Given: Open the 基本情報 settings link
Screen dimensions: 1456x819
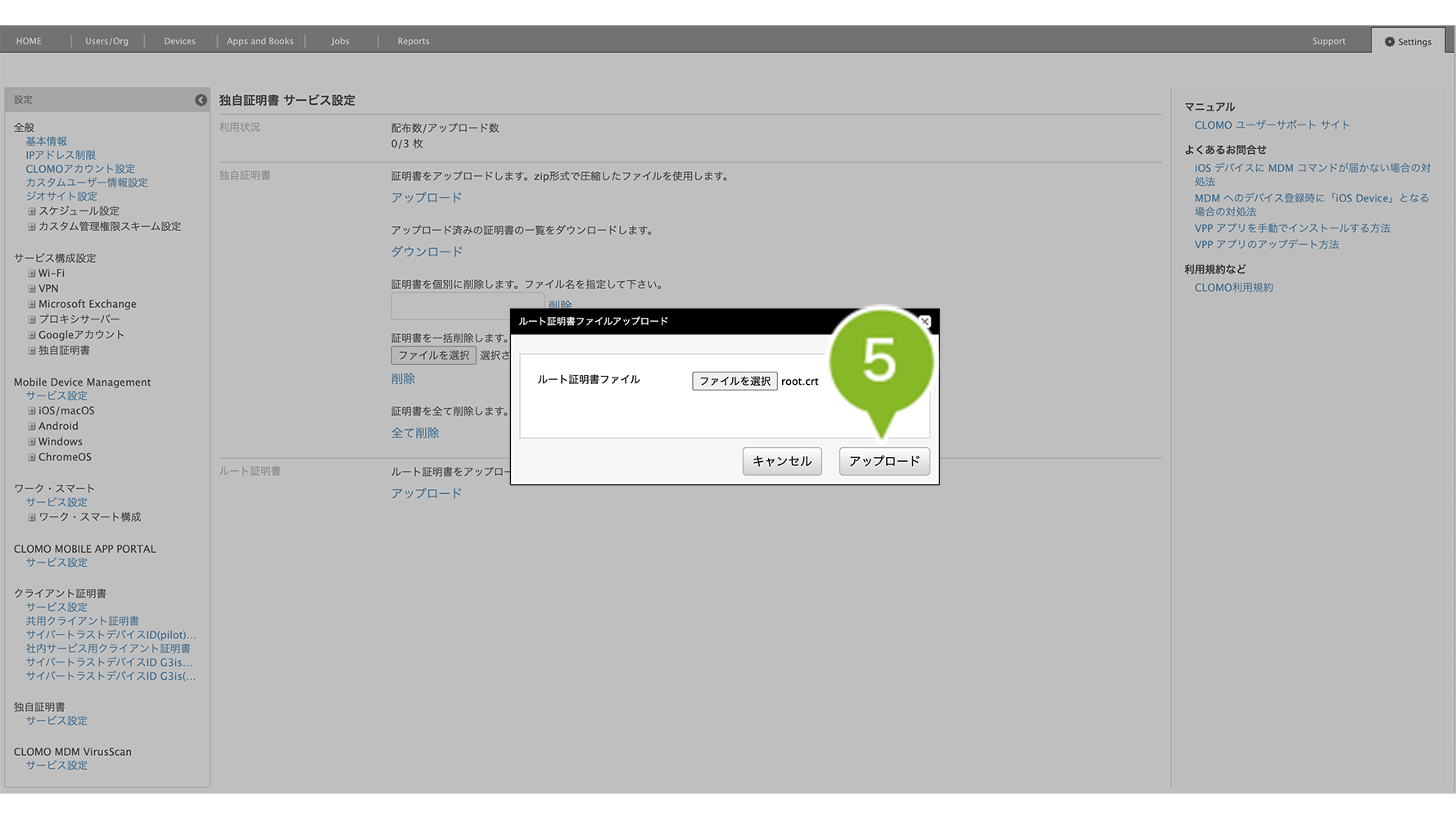Looking at the screenshot, I should coord(46,142).
